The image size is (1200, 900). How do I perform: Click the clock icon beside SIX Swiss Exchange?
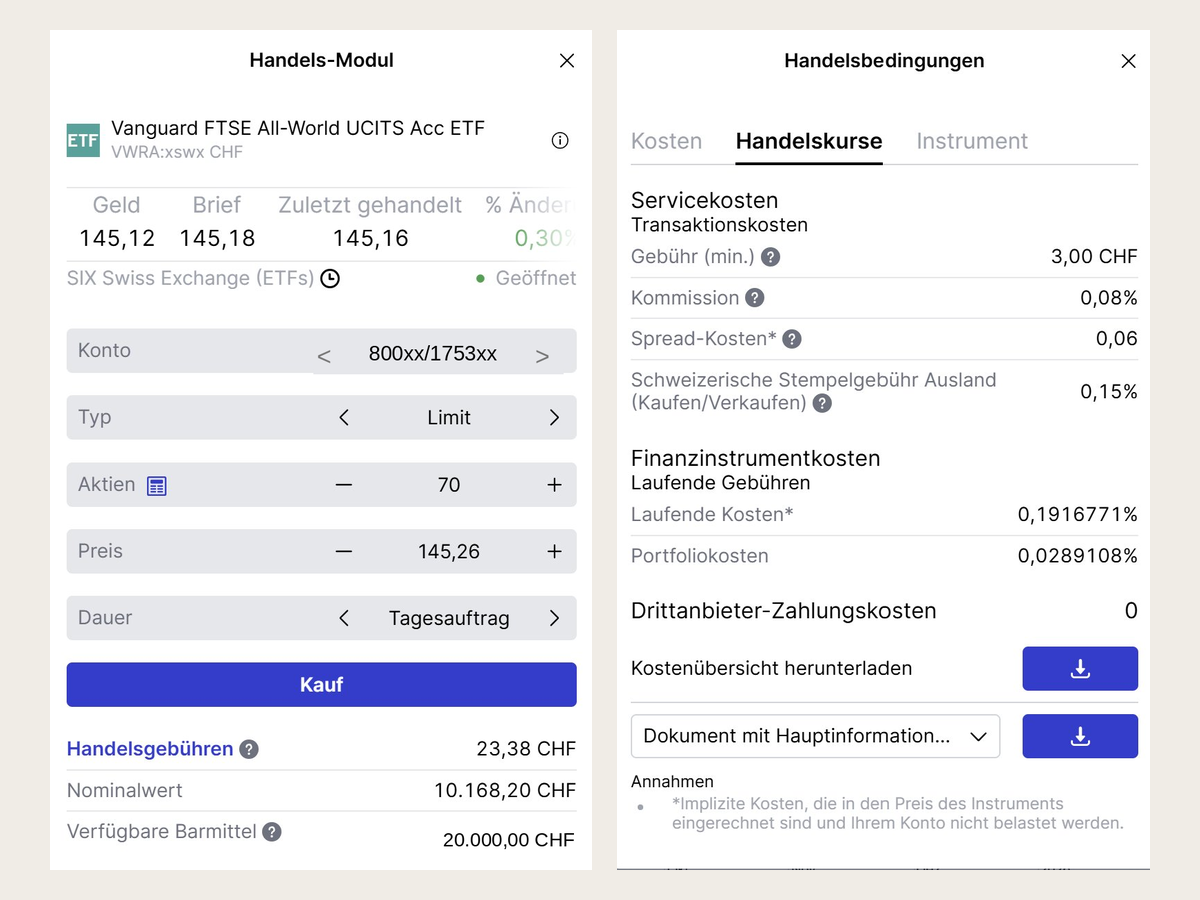pyautogui.click(x=330, y=278)
